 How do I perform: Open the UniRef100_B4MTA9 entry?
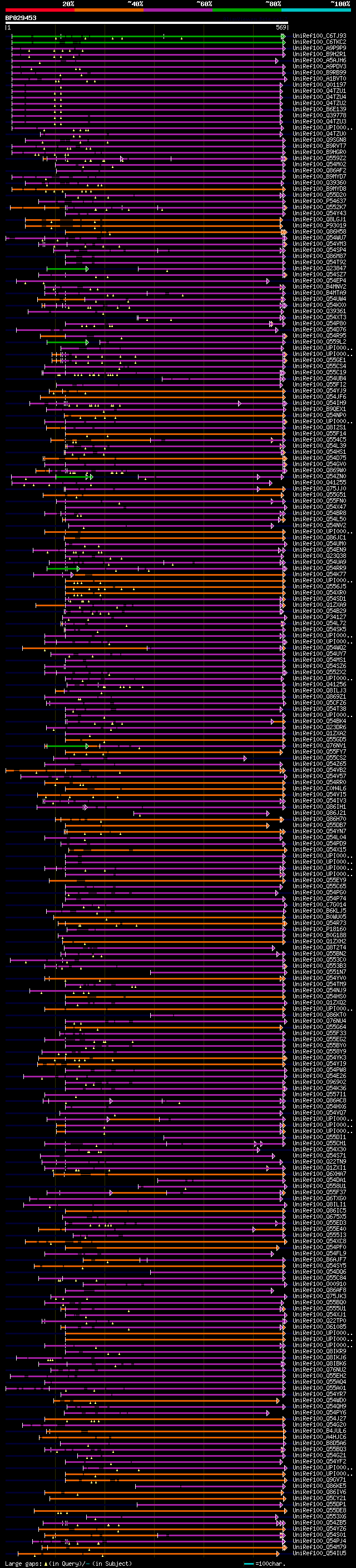(319, 293)
